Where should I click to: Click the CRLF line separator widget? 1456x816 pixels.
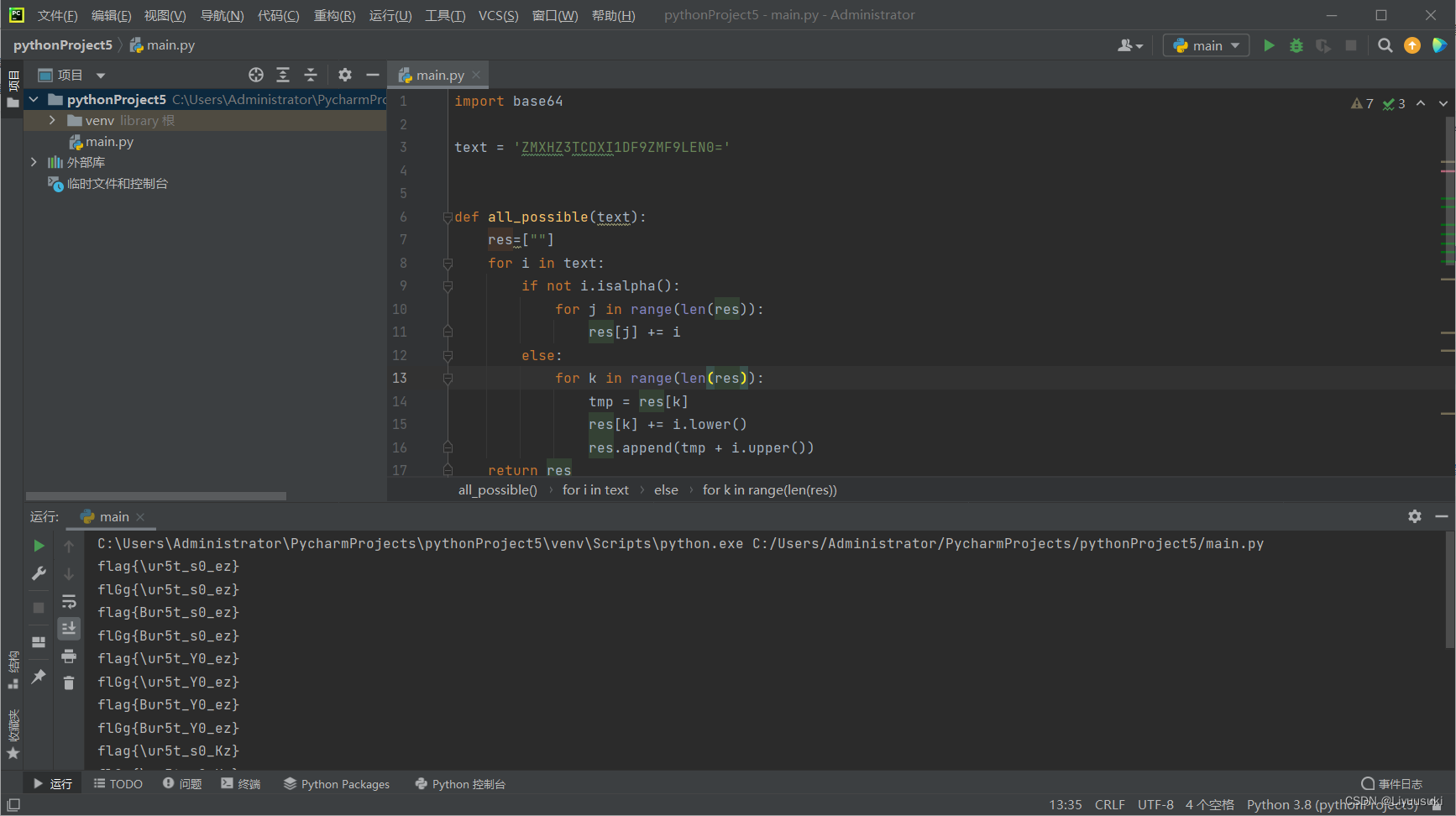point(1109,805)
